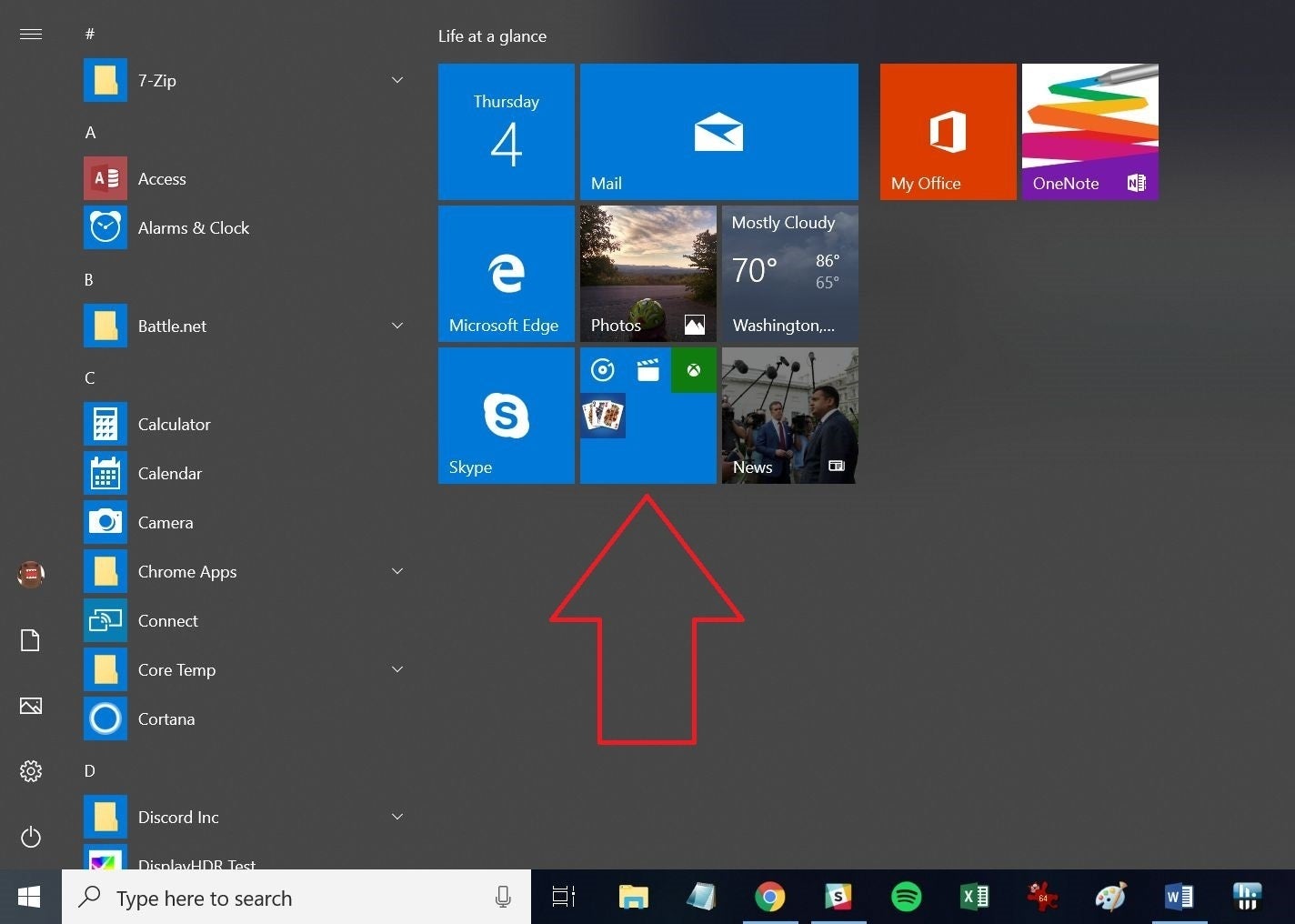Select the letter B section header
The image size is (1295, 924).
click(x=89, y=280)
